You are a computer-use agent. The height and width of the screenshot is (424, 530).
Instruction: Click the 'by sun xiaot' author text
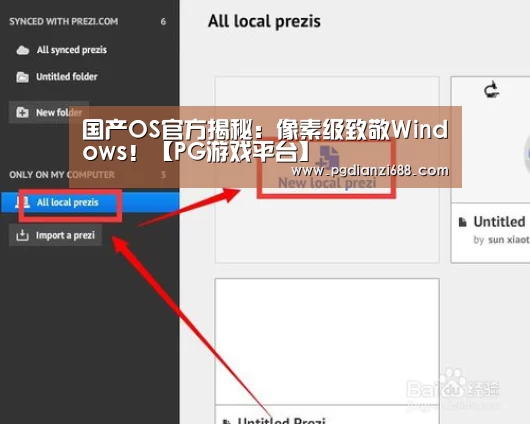click(x=501, y=240)
